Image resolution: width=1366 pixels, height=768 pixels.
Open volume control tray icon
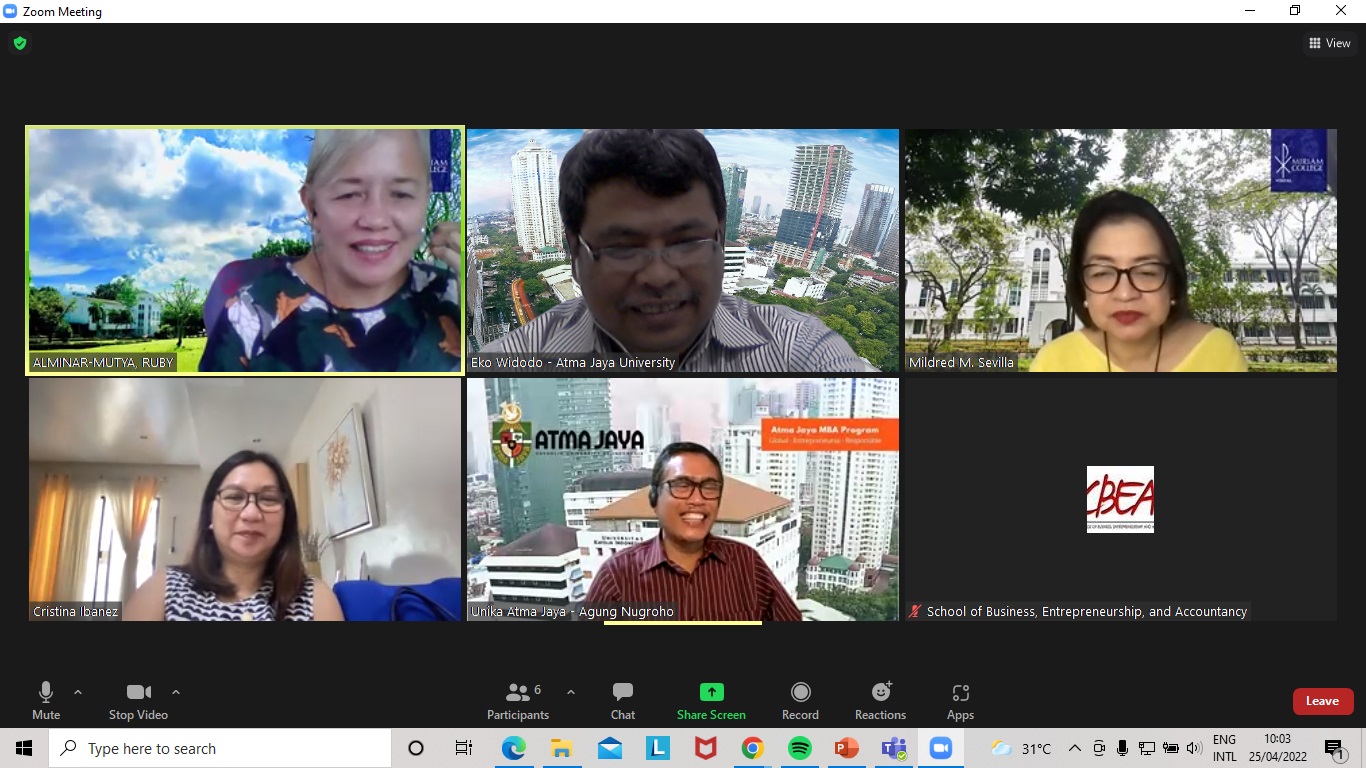point(1194,748)
